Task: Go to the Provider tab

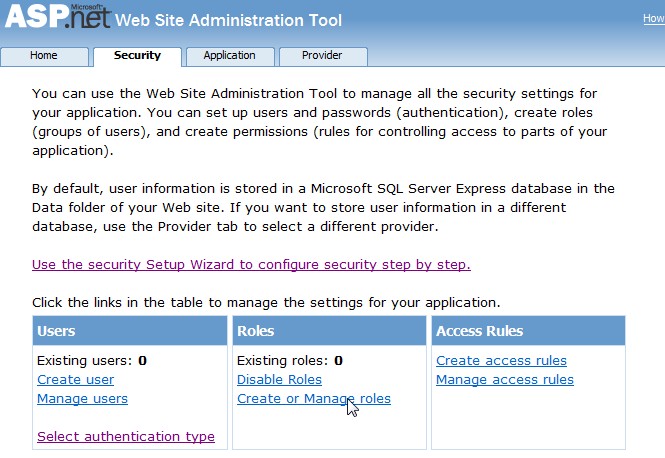Action: [x=323, y=56]
